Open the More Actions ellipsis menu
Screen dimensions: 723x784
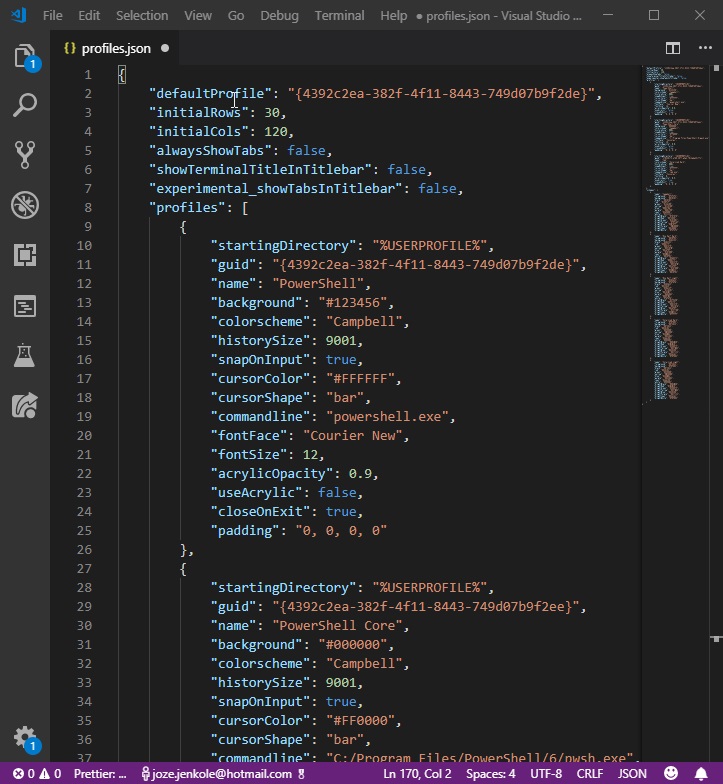click(705, 48)
